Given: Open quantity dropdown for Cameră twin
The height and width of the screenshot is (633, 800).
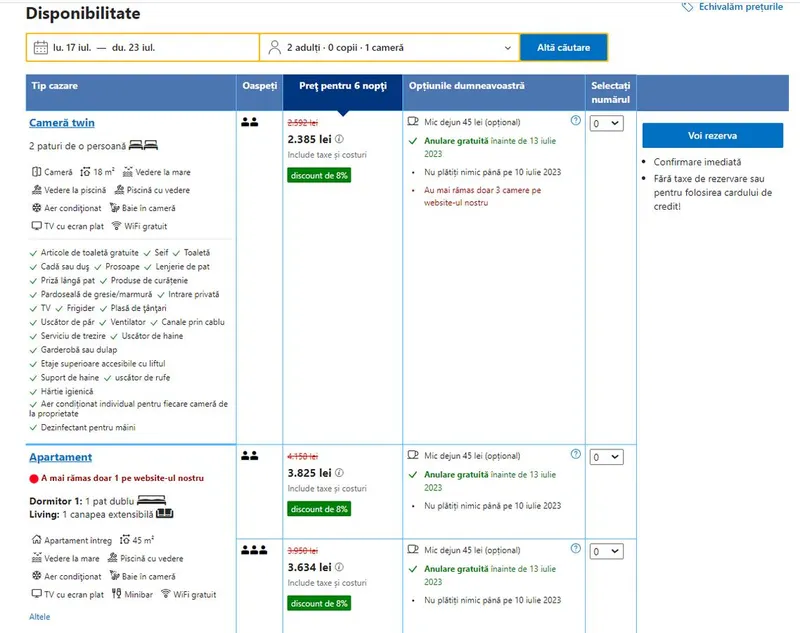Looking at the screenshot, I should pos(606,124).
